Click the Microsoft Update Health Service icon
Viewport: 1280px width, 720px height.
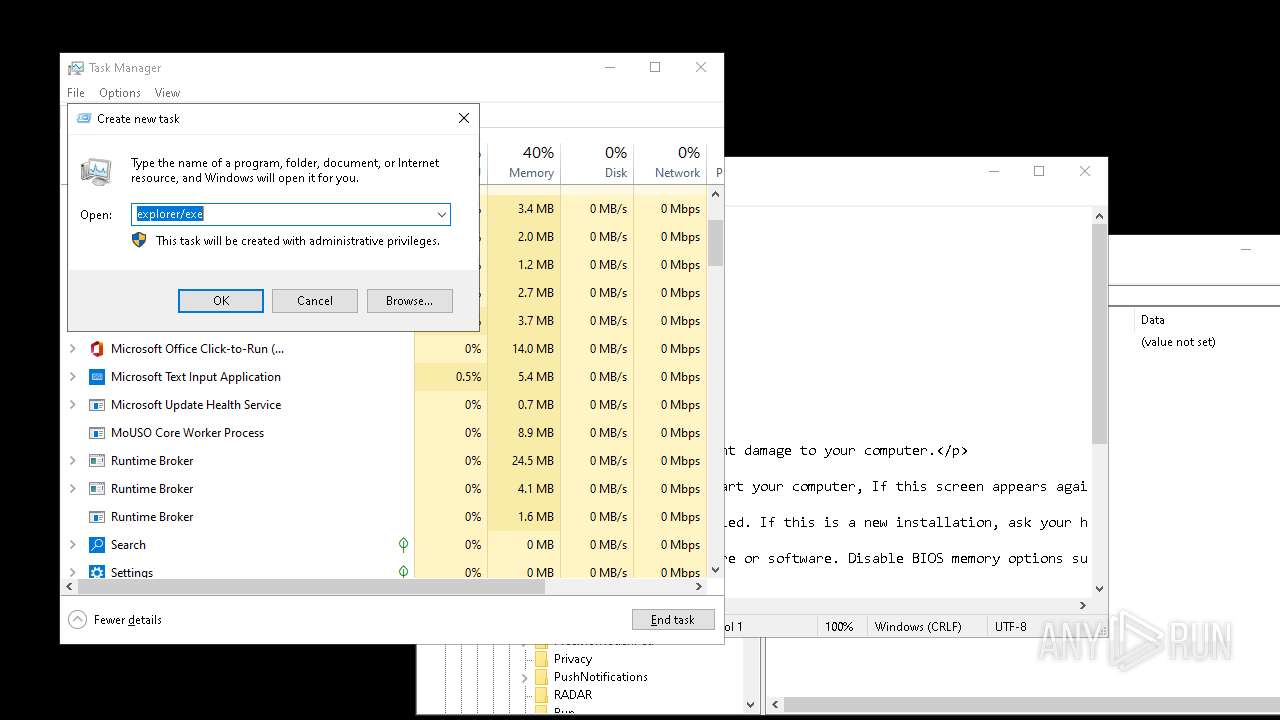pyautogui.click(x=97, y=405)
